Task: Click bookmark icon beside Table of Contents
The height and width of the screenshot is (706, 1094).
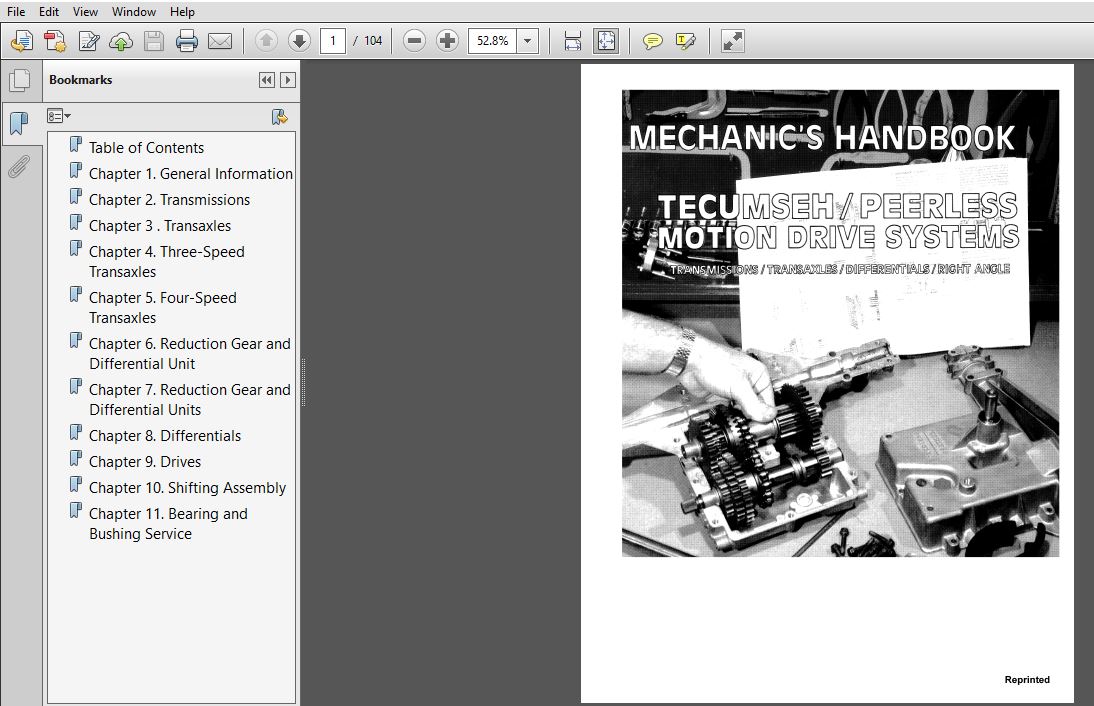Action: (x=75, y=145)
